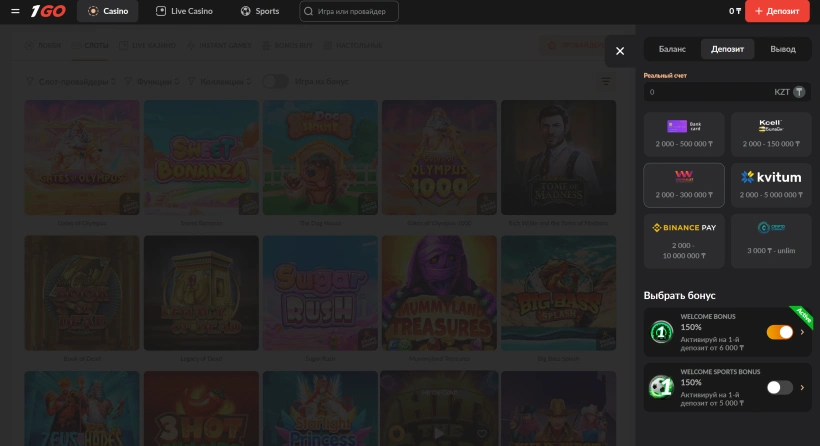
Task: Expand Welcome Bonus details arrow
Action: (802, 332)
